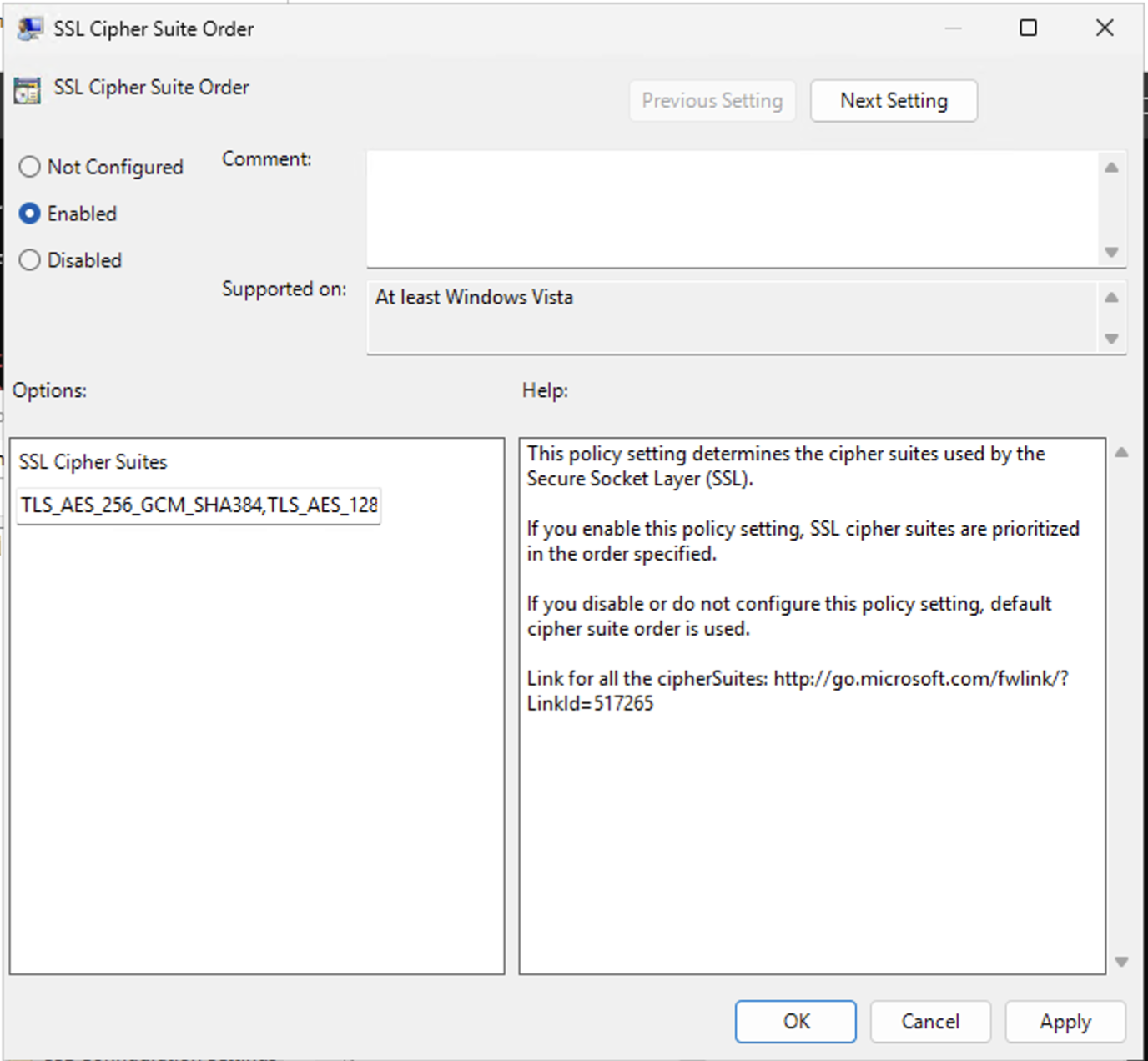Close the SSL Cipher Suite Order window
The height and width of the screenshot is (1061, 1148).
pyautogui.click(x=1105, y=28)
